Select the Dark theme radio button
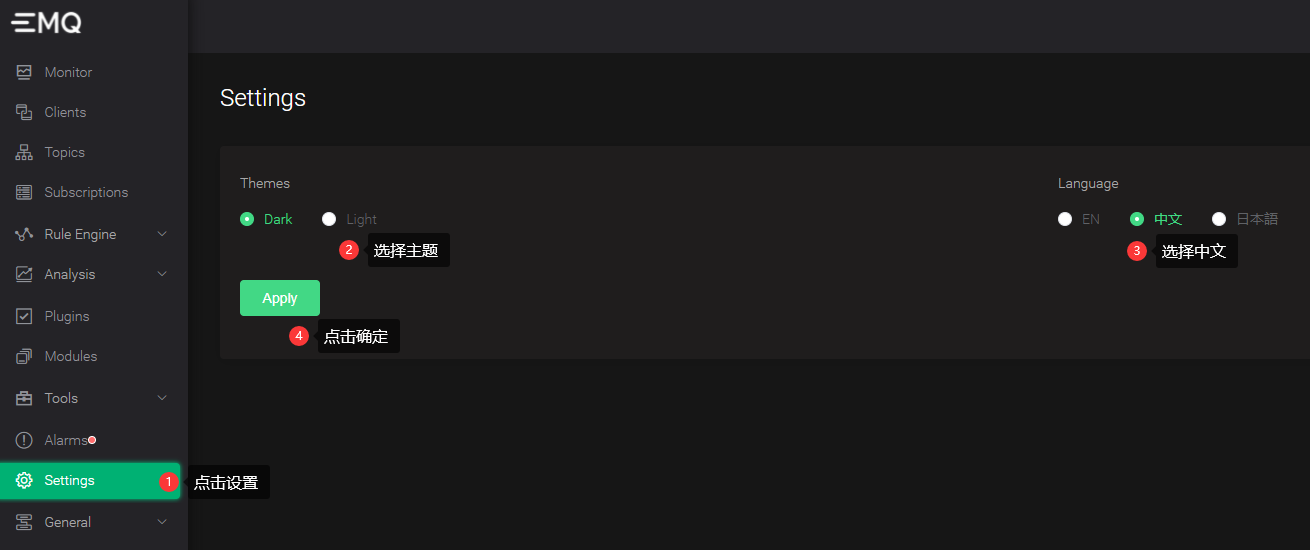 (247, 219)
